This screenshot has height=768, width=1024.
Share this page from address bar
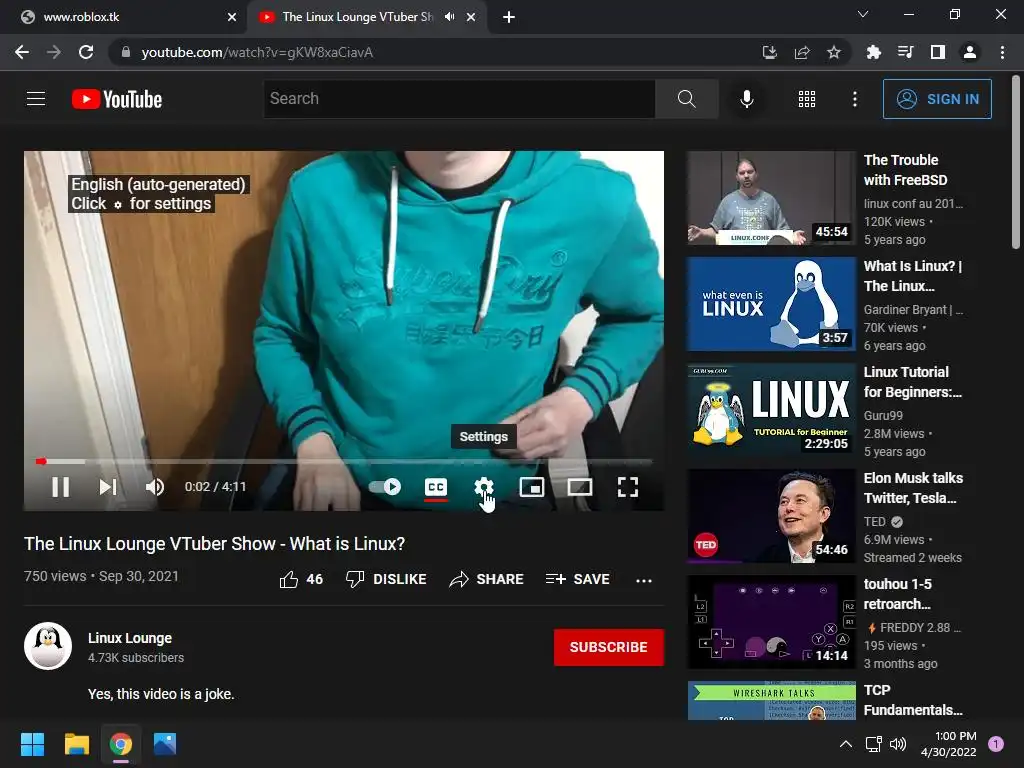(802, 52)
